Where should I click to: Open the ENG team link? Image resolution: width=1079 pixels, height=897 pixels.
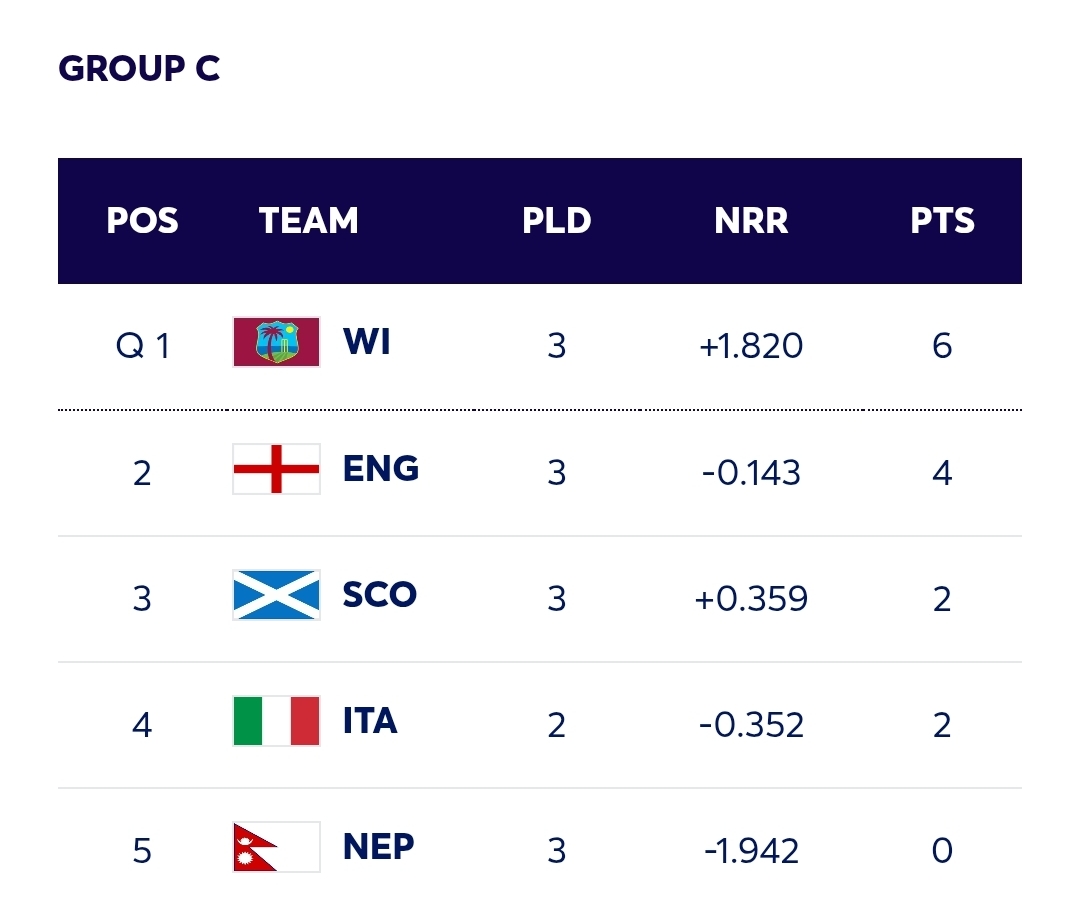click(x=380, y=468)
